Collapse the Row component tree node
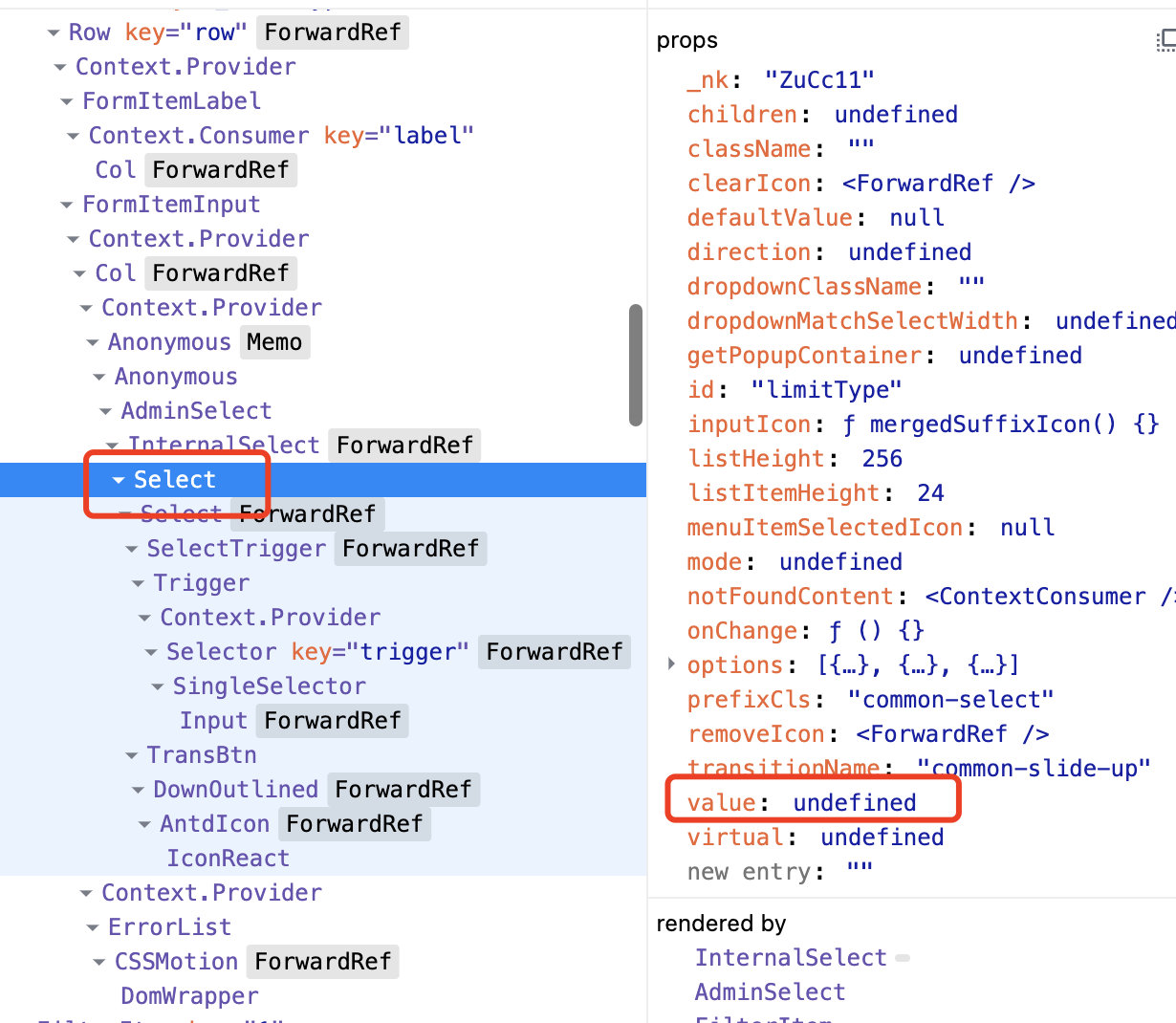Screen dimensions: 1176x1023 (54, 32)
